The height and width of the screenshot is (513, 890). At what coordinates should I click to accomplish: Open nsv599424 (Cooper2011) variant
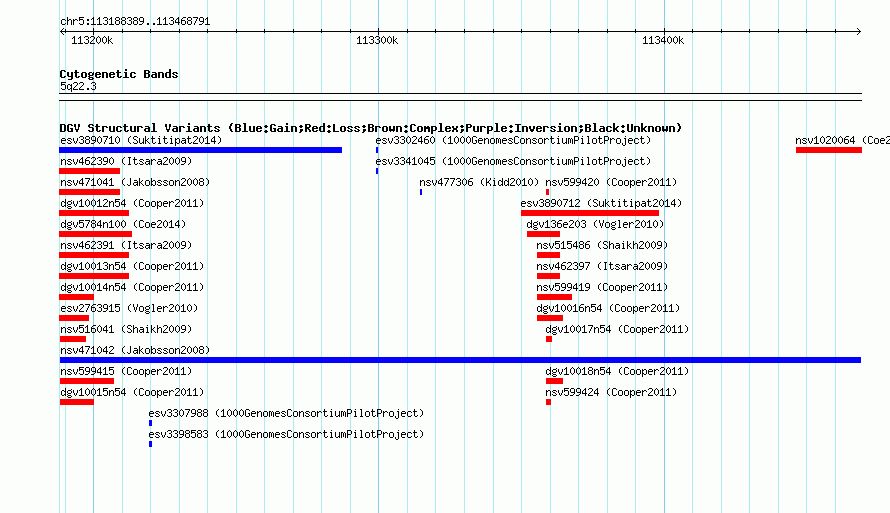point(611,392)
